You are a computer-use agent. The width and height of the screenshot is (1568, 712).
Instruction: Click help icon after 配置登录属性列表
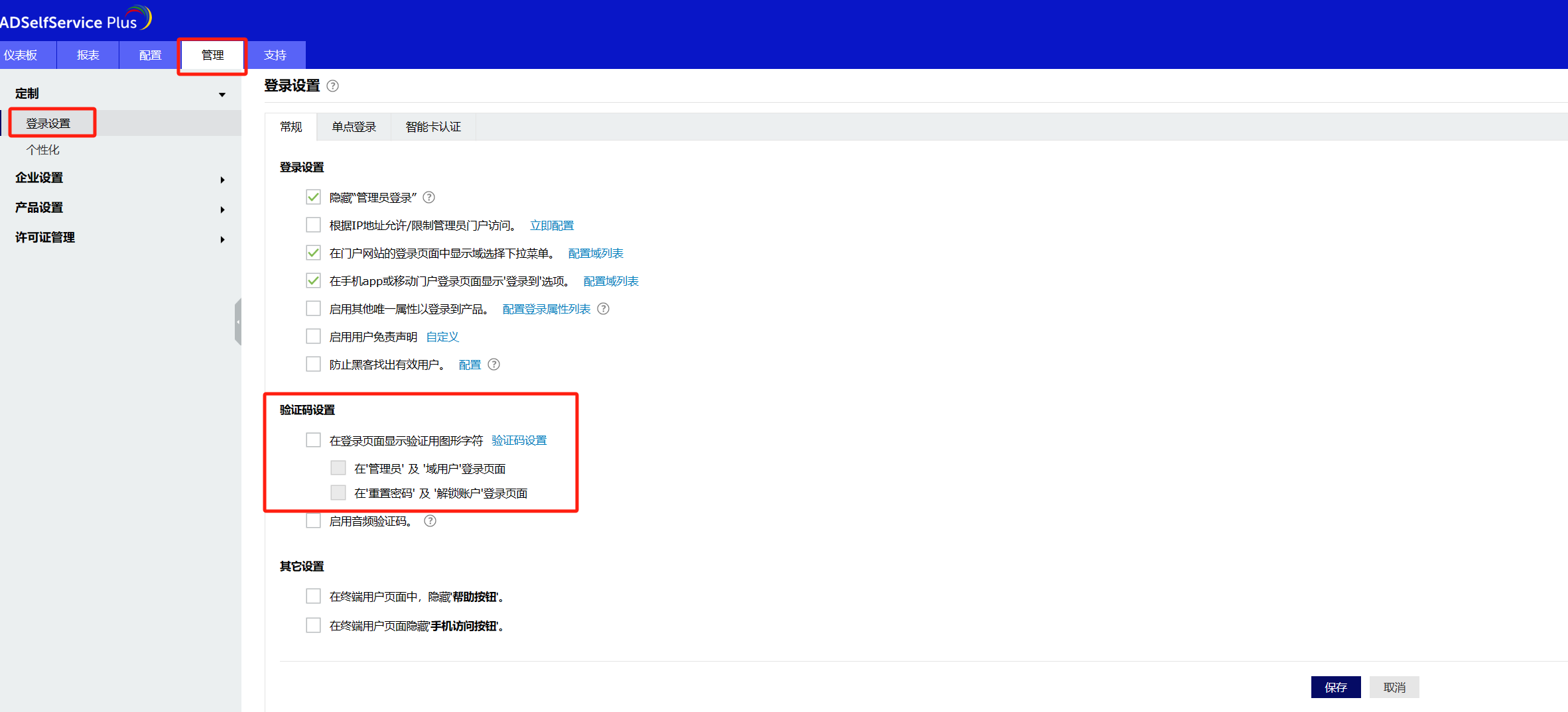603,309
